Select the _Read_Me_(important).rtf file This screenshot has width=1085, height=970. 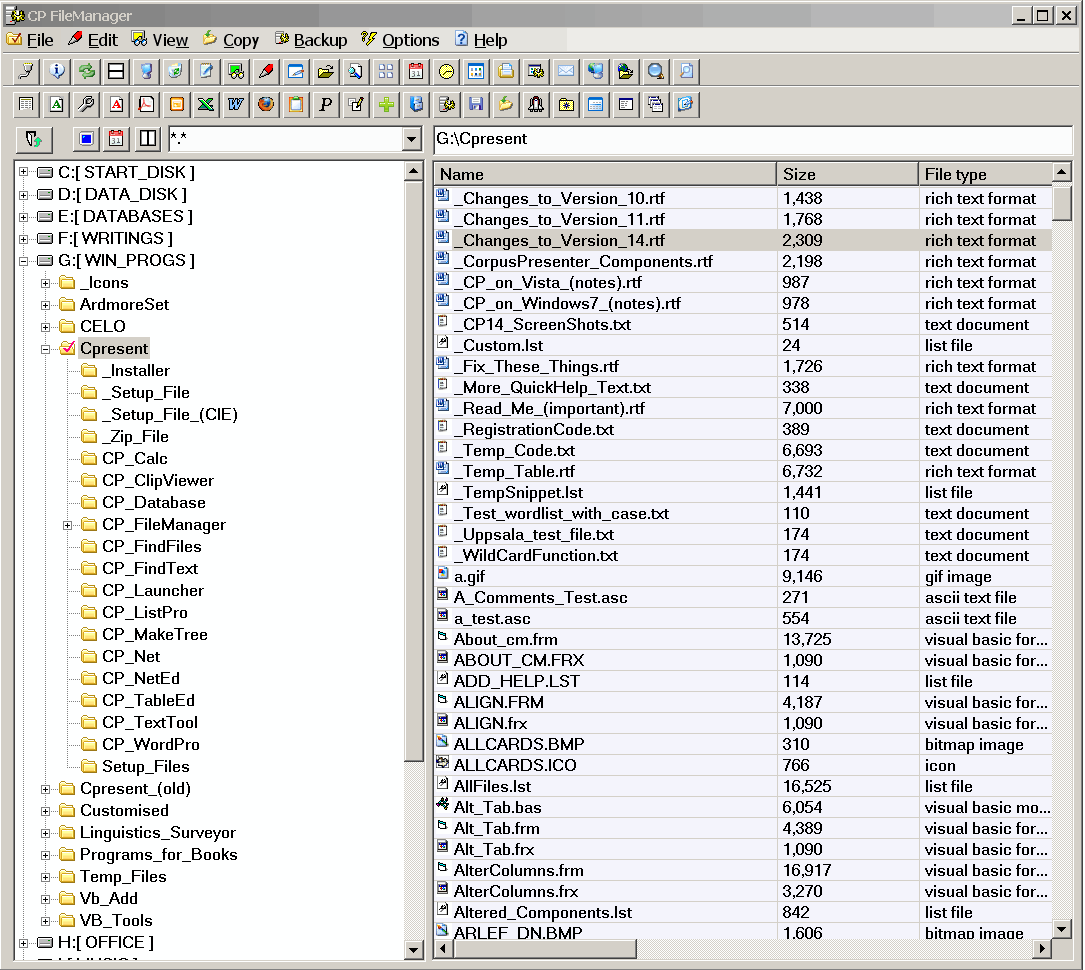pos(549,409)
